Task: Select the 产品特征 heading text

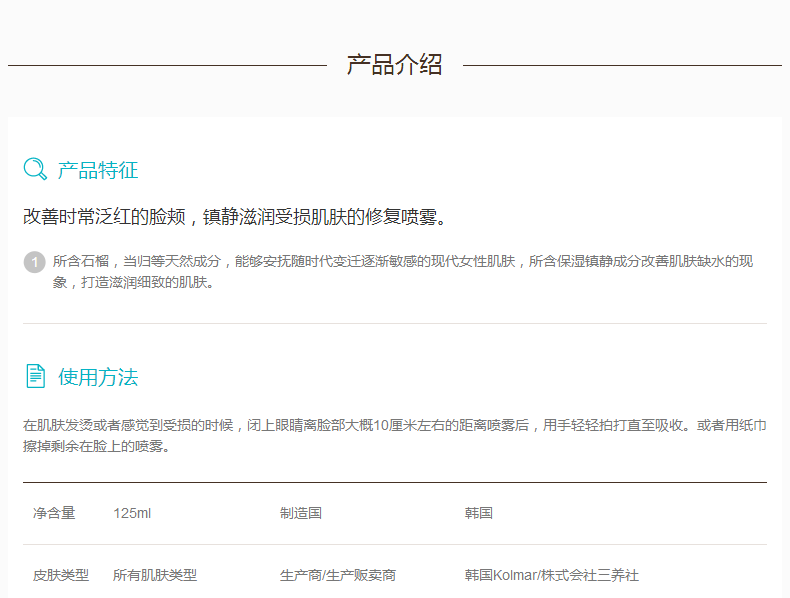Action: click(98, 170)
